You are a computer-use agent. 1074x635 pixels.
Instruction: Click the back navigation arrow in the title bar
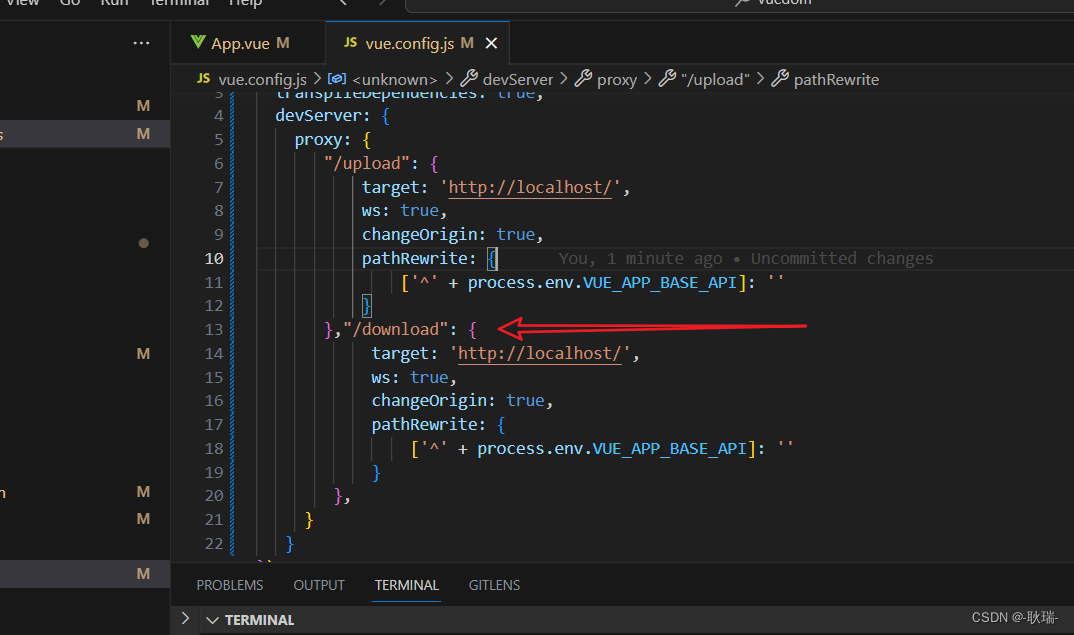(x=340, y=4)
